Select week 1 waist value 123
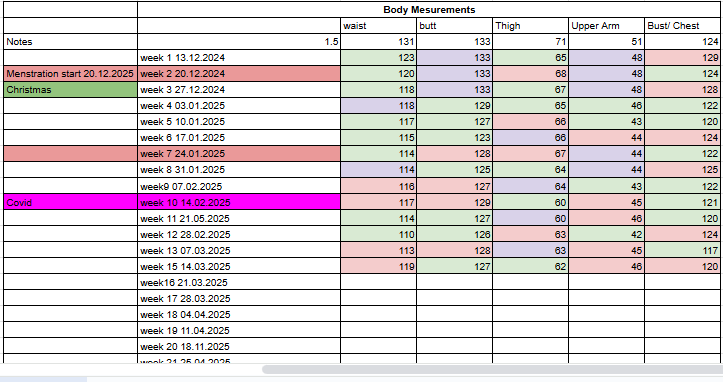723x382 pixels. click(x=379, y=58)
